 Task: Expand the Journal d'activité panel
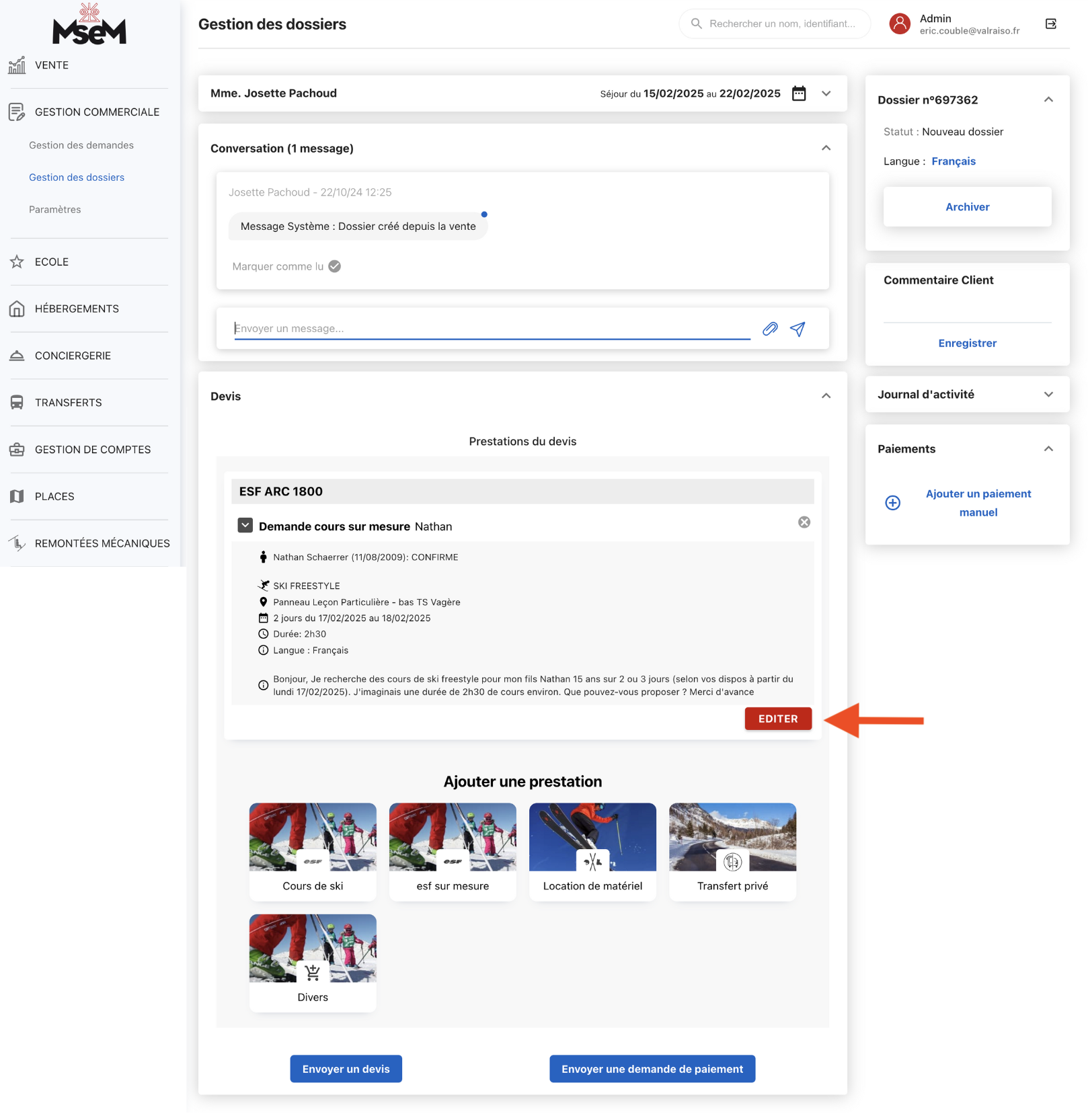[1048, 395]
